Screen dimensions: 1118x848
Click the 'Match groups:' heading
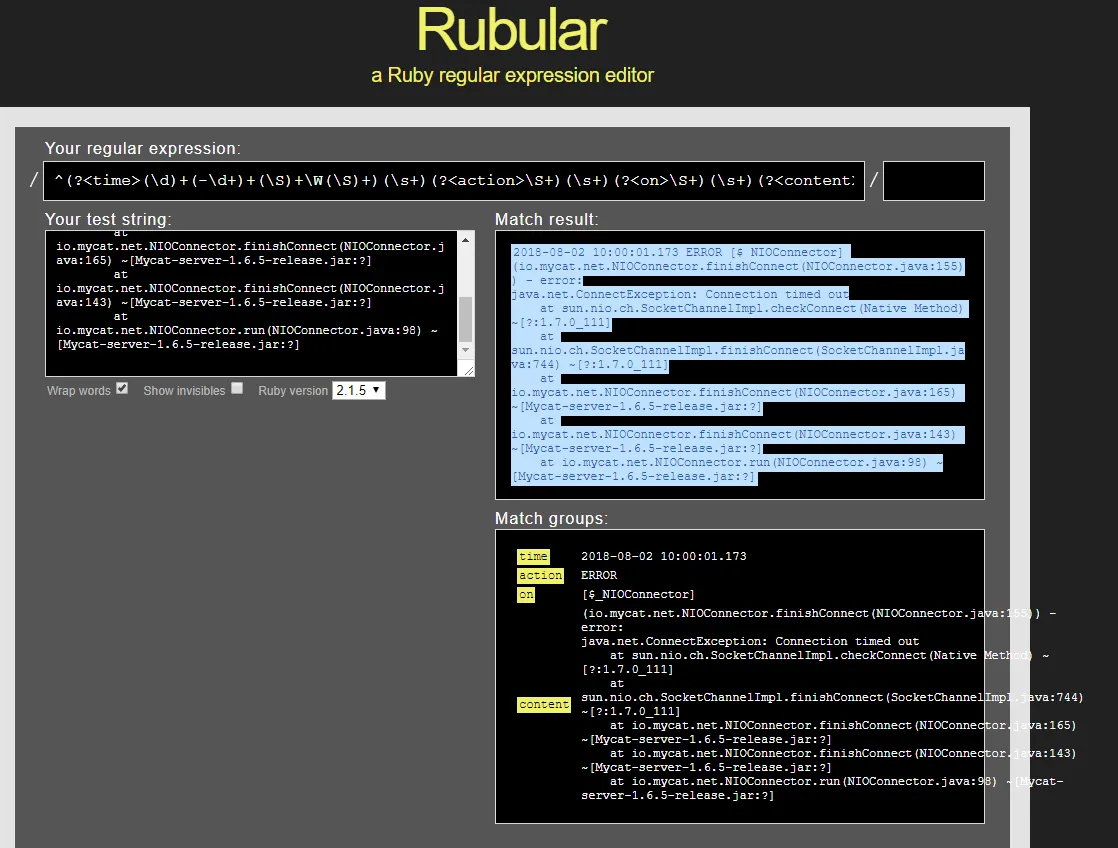(552, 518)
